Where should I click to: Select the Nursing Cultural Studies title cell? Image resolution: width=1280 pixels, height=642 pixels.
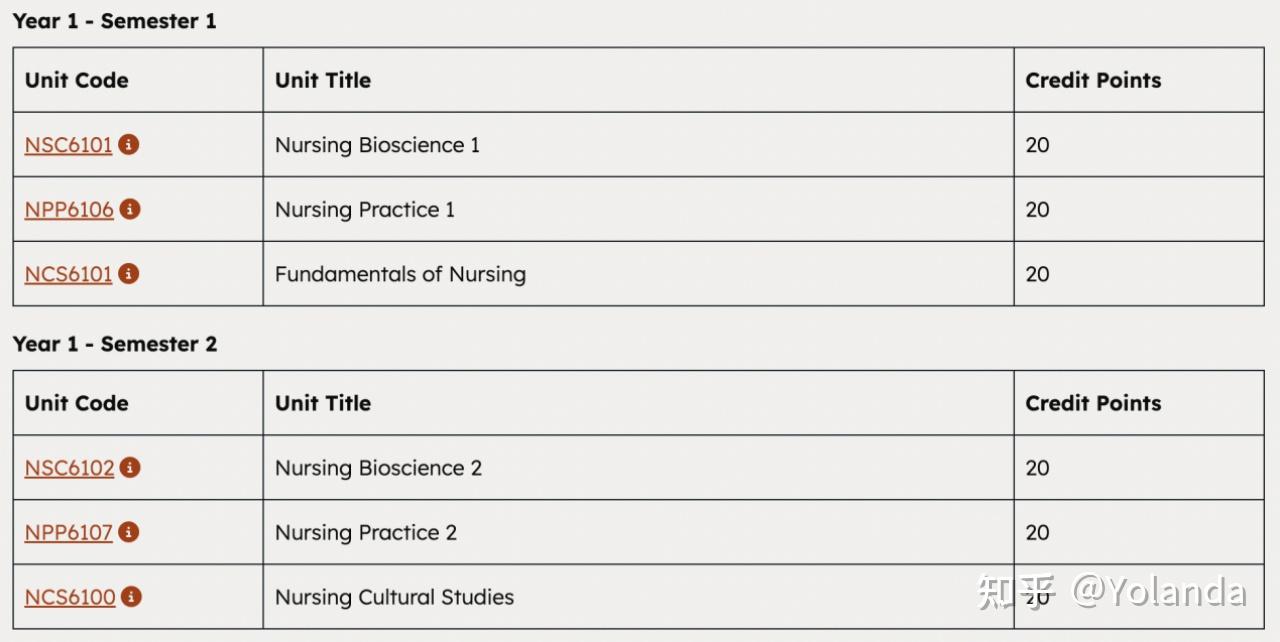[x=638, y=597]
